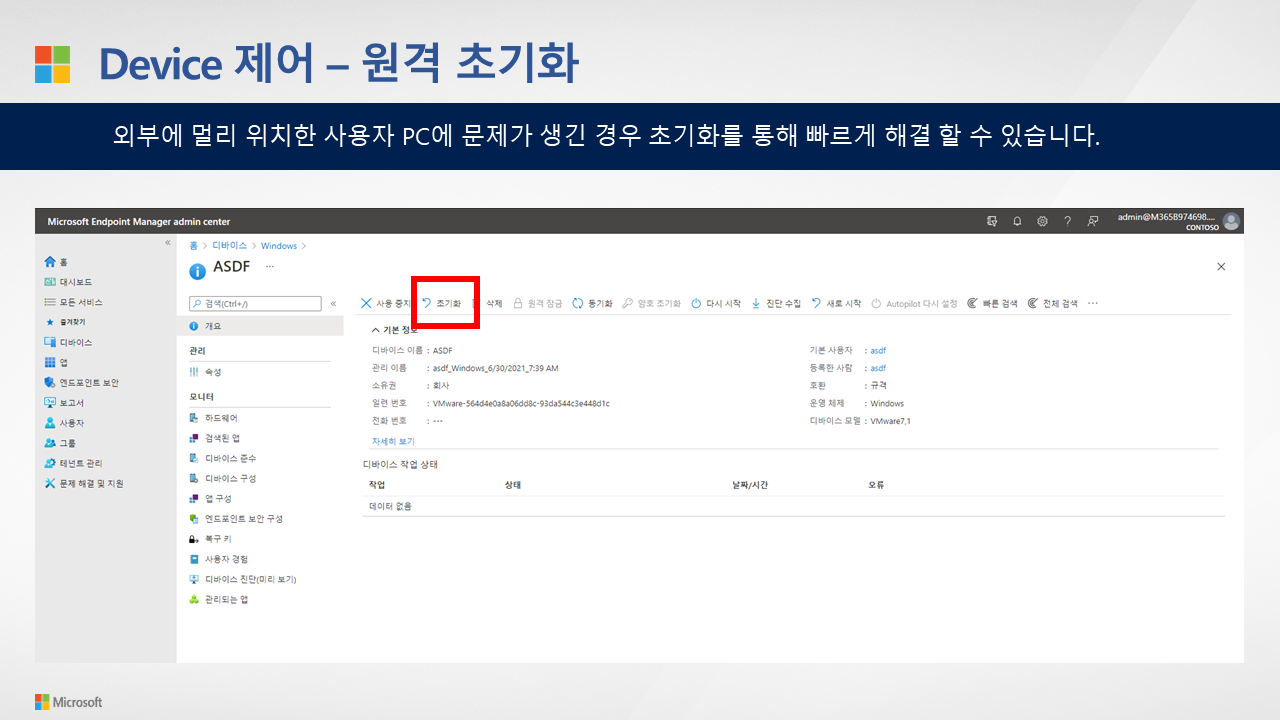The image size is (1280, 720).
Task: Click the 날짜/시간 column header
Action: pyautogui.click(x=750, y=485)
